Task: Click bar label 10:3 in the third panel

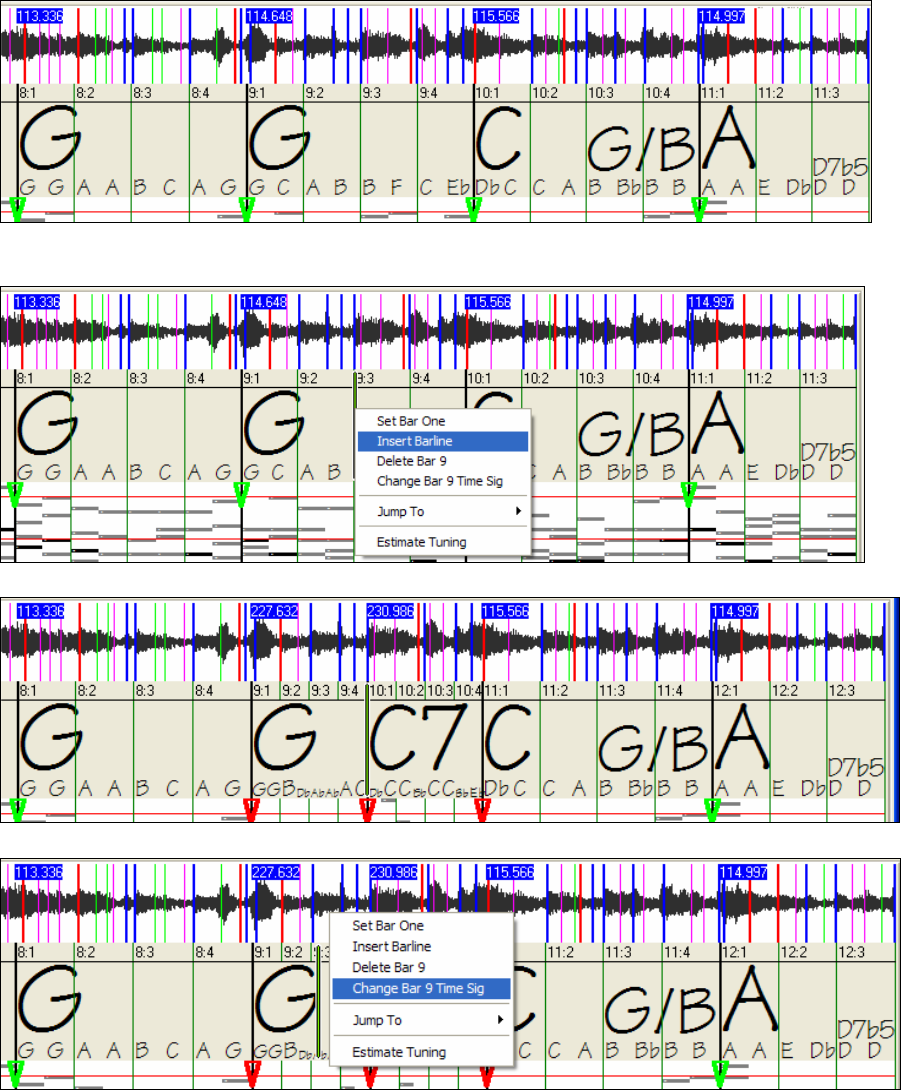Action: click(439, 691)
